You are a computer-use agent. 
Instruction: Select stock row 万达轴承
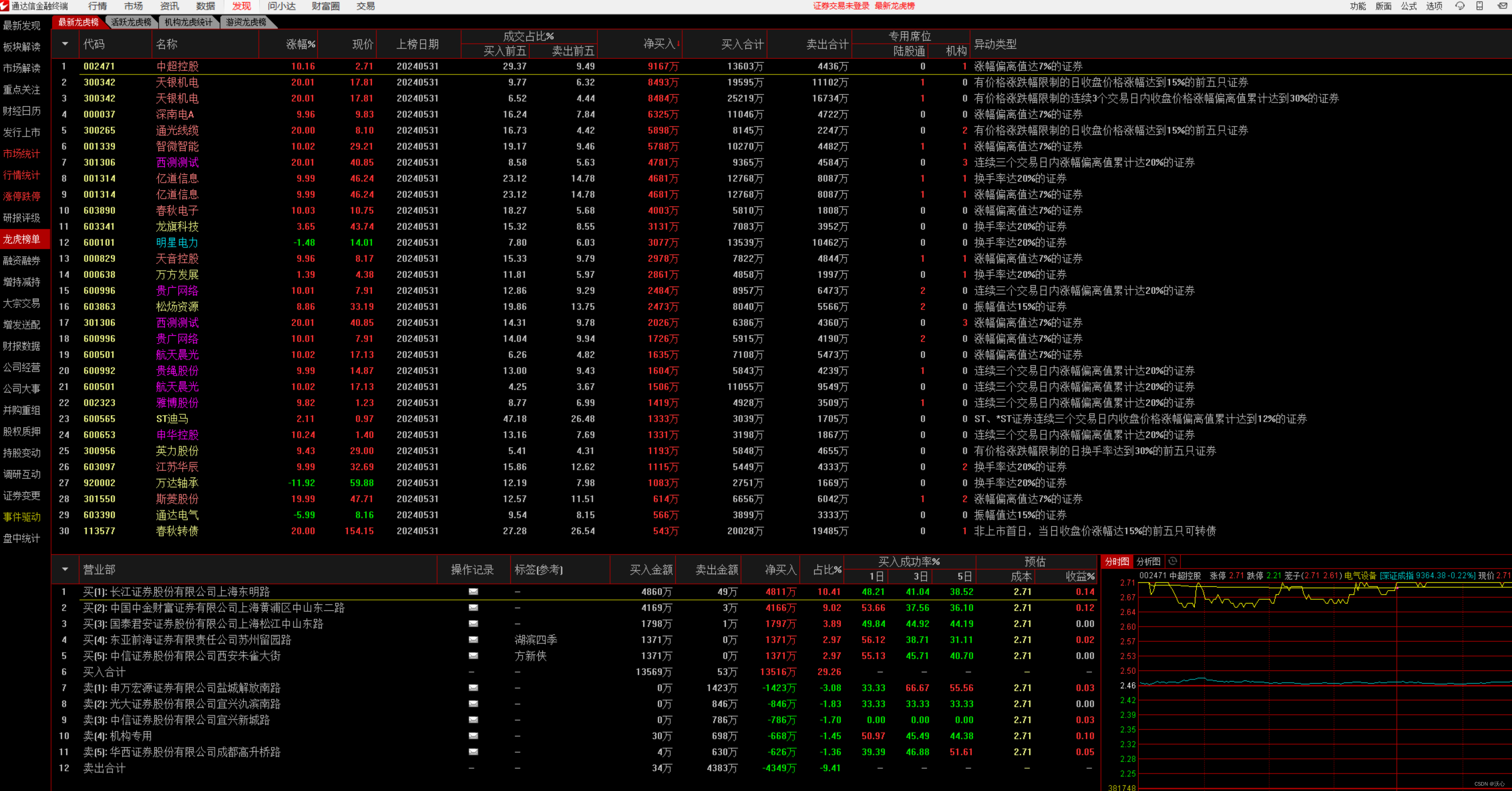(x=781, y=483)
